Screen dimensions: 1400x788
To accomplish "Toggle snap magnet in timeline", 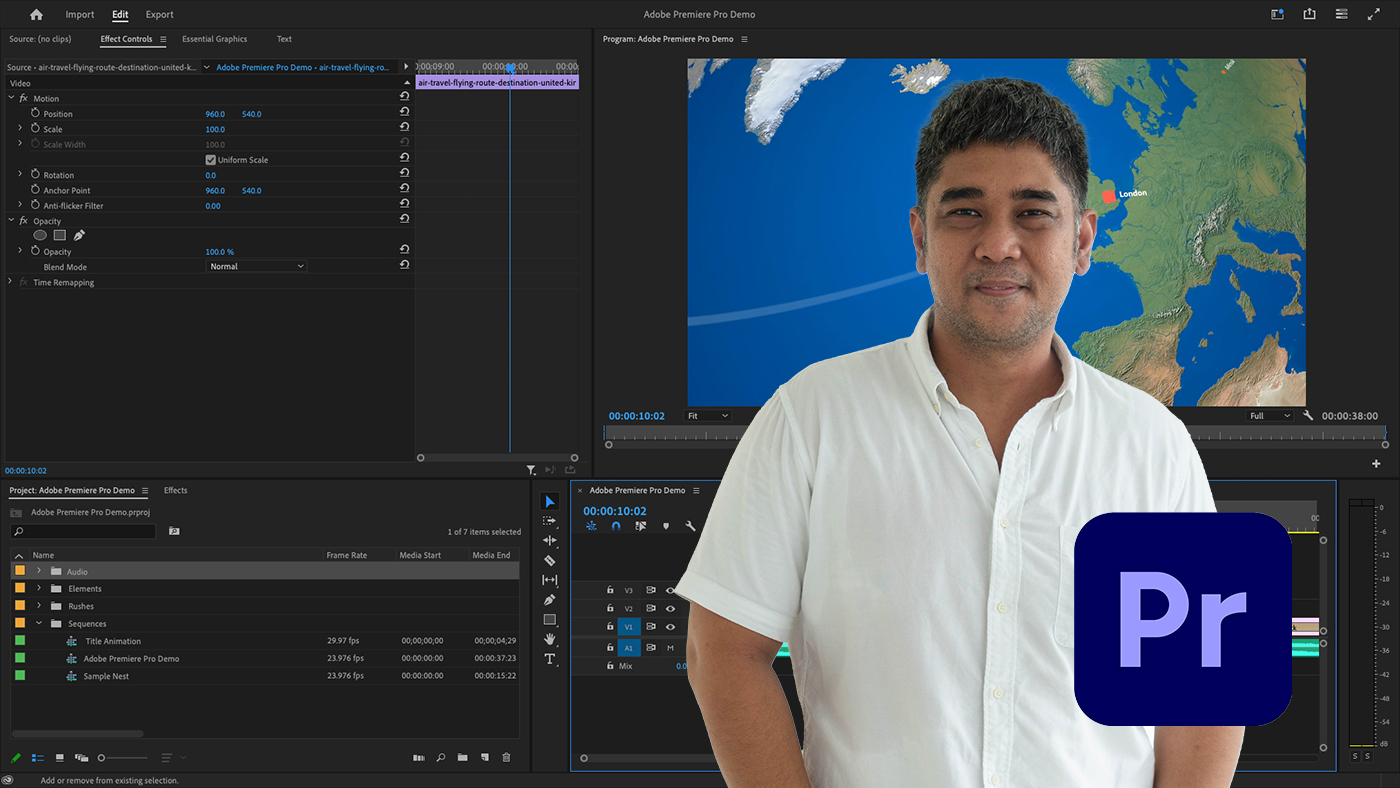I will click(616, 526).
